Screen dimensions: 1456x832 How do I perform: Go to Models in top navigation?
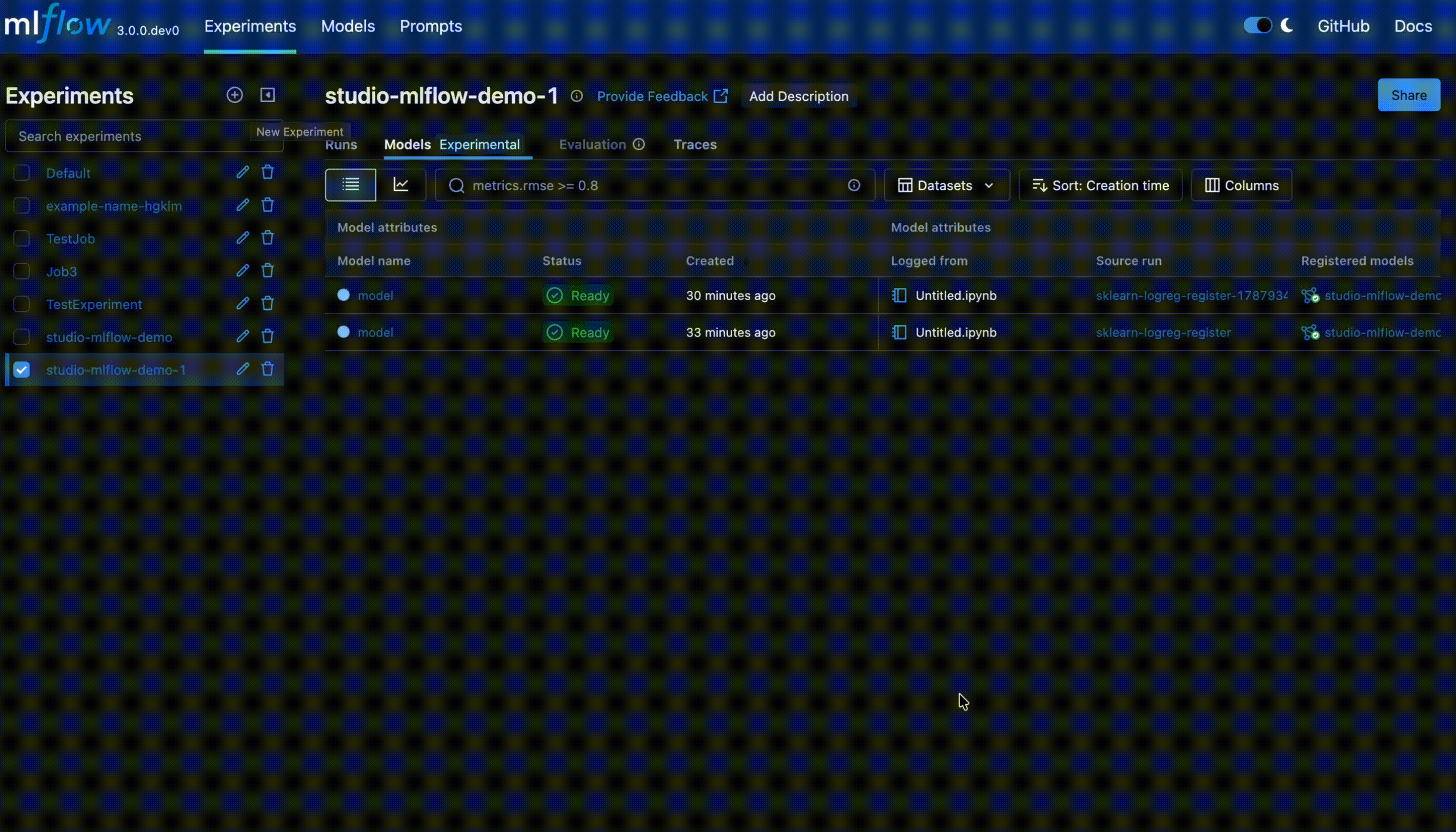348,26
